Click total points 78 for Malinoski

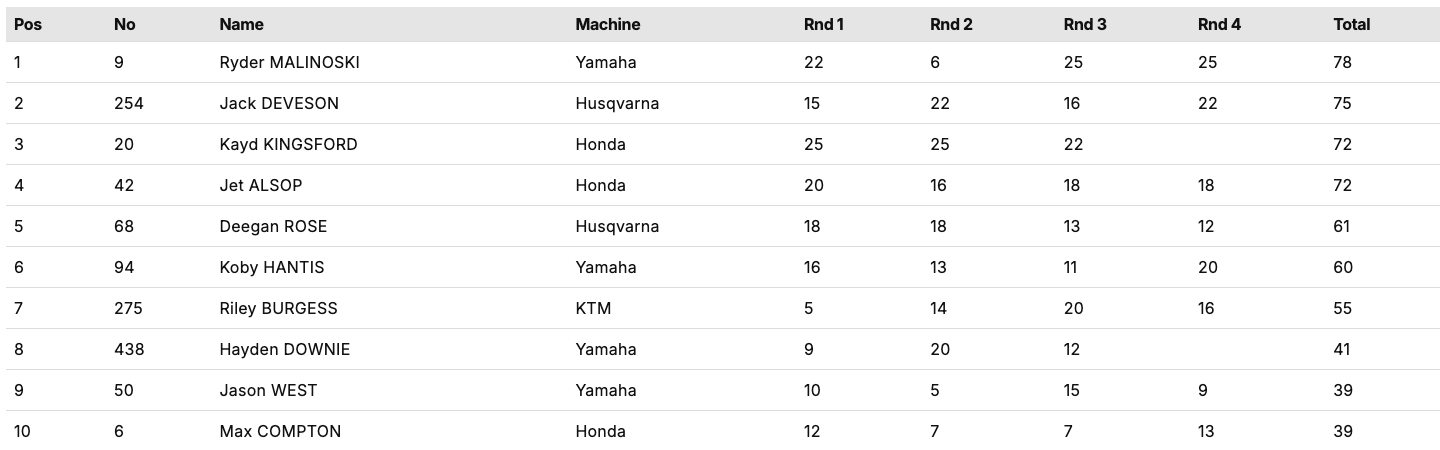1342,62
